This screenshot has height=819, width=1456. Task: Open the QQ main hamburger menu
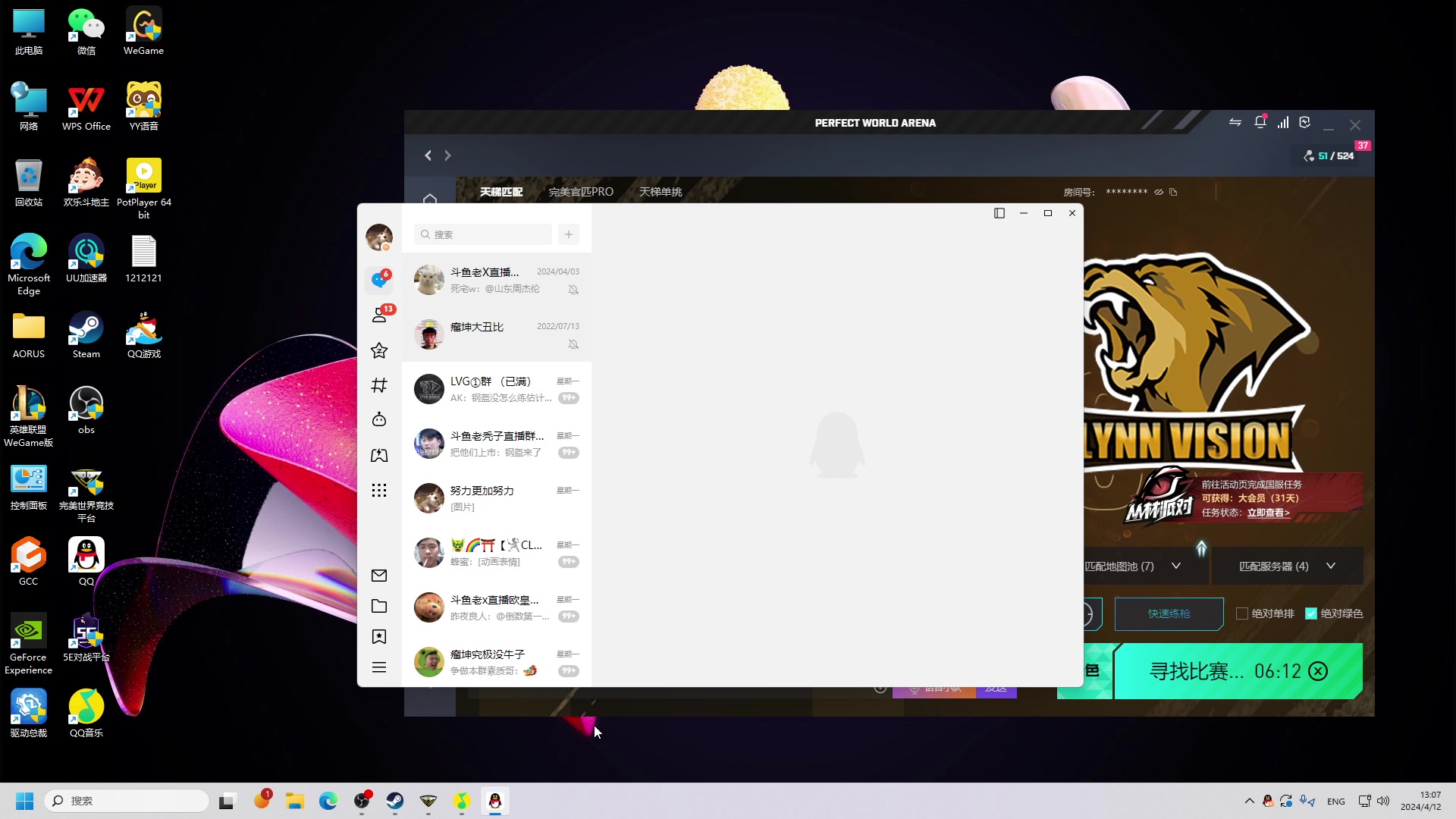point(379,667)
